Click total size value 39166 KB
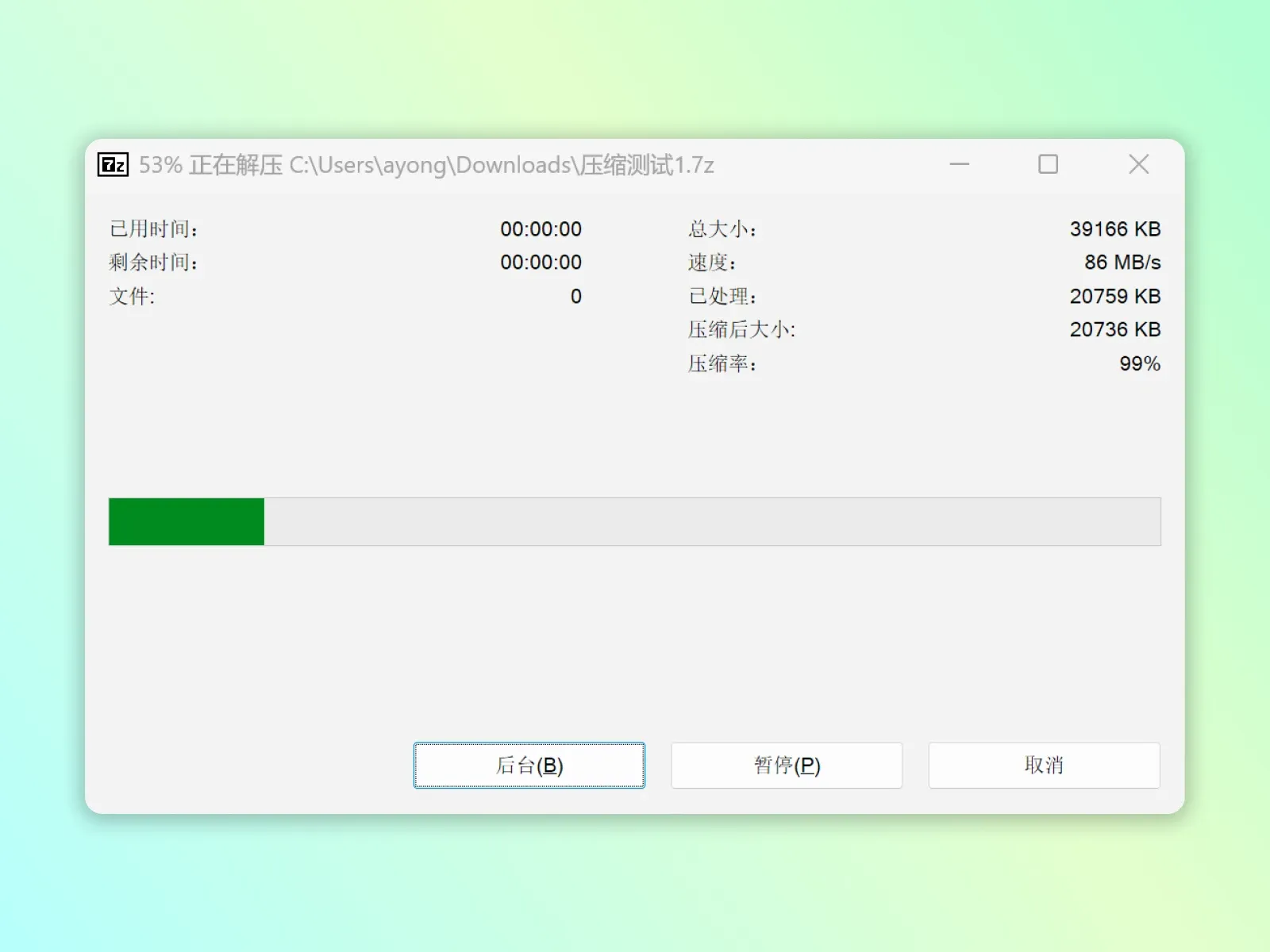Viewport: 1270px width, 952px height. (1115, 229)
